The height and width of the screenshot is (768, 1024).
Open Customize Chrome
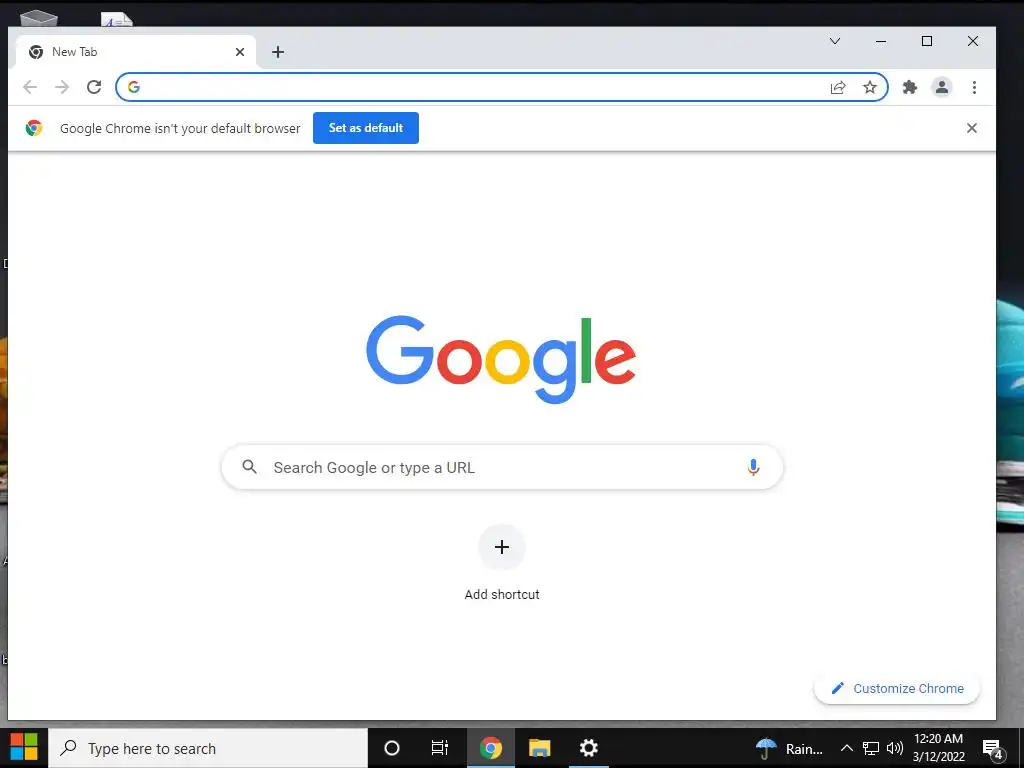897,688
